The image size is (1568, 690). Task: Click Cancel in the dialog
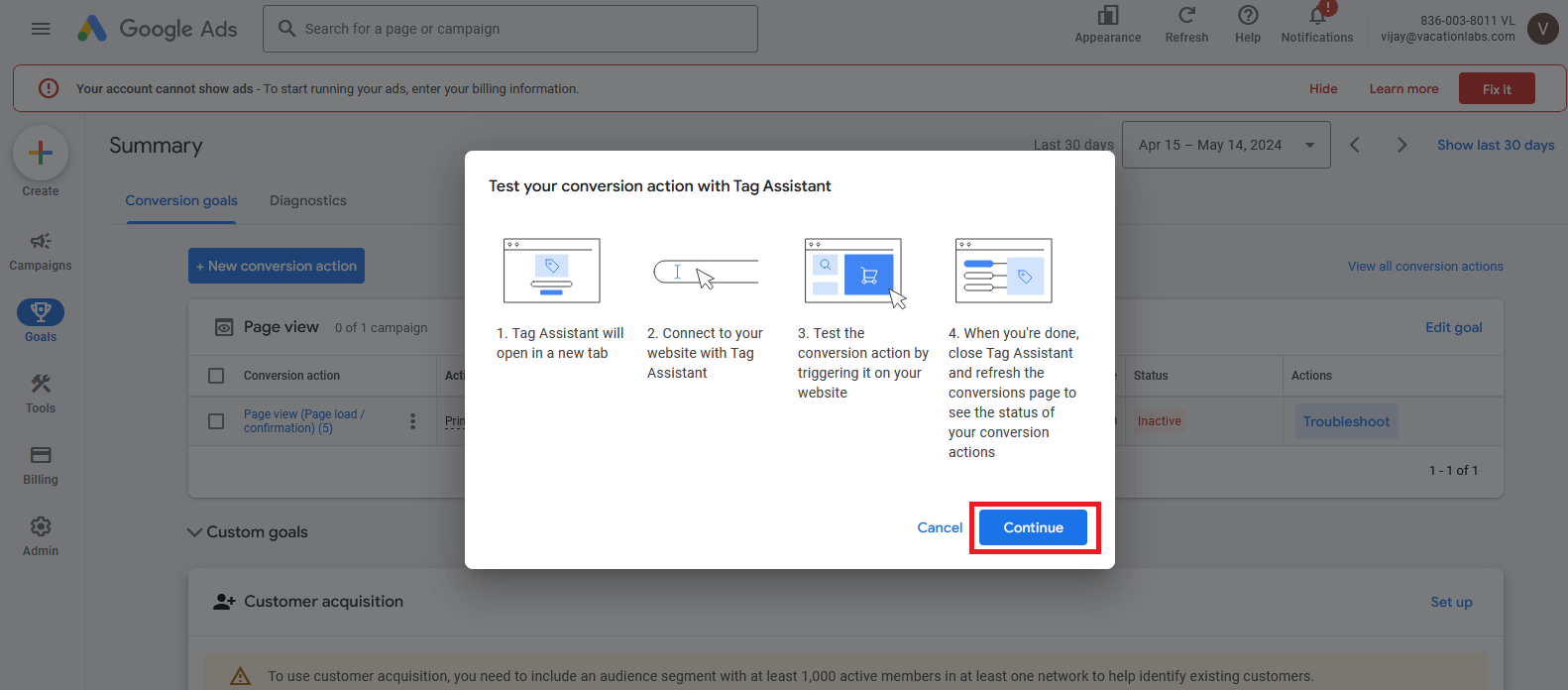click(939, 527)
